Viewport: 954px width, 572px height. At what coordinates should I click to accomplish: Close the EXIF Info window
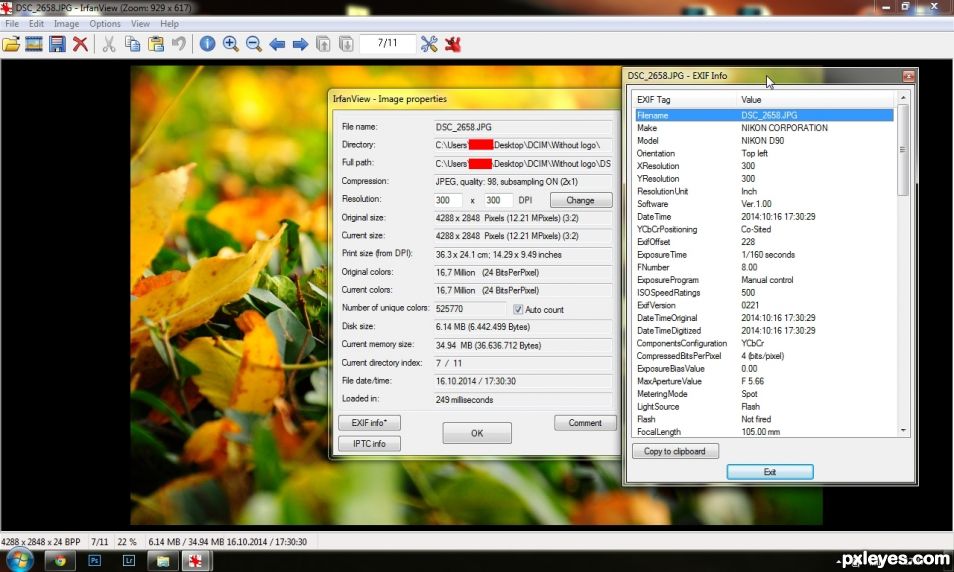pyautogui.click(x=908, y=76)
